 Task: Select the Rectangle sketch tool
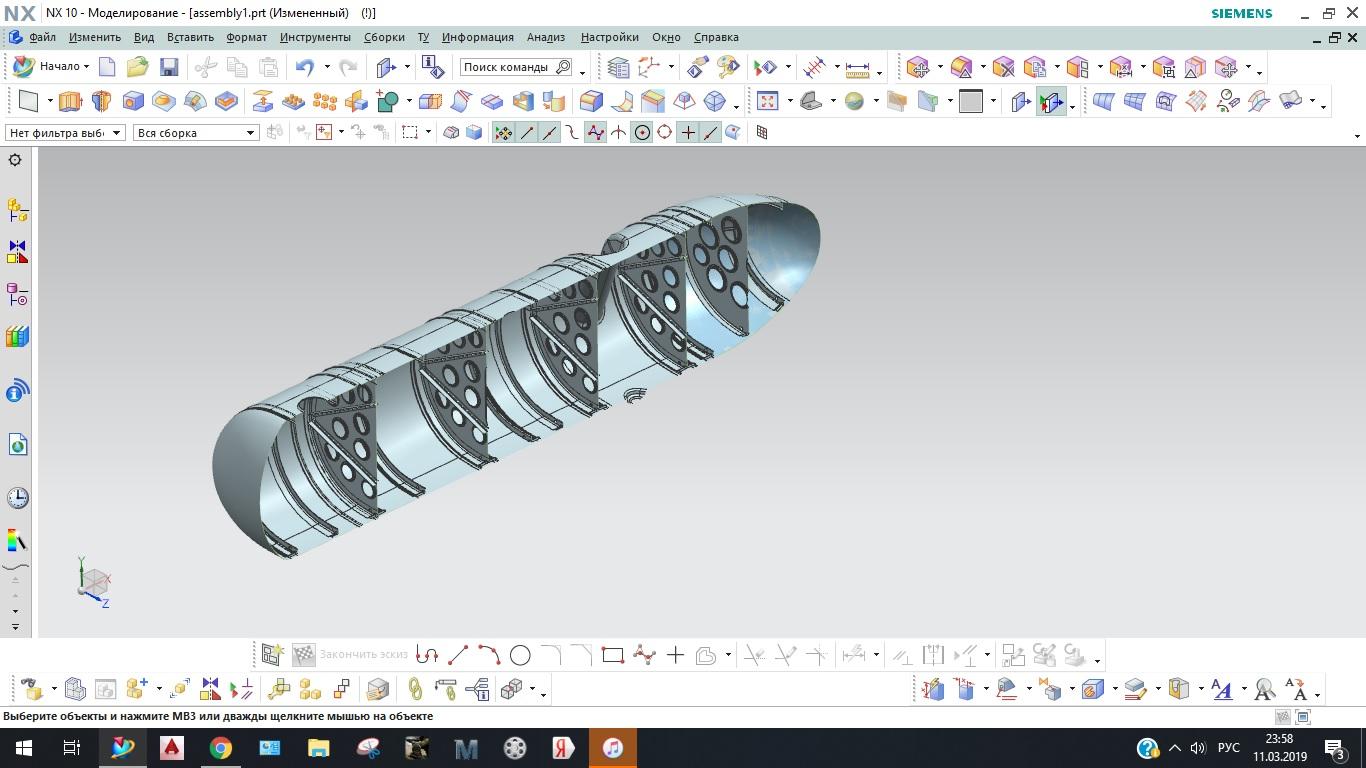point(613,656)
